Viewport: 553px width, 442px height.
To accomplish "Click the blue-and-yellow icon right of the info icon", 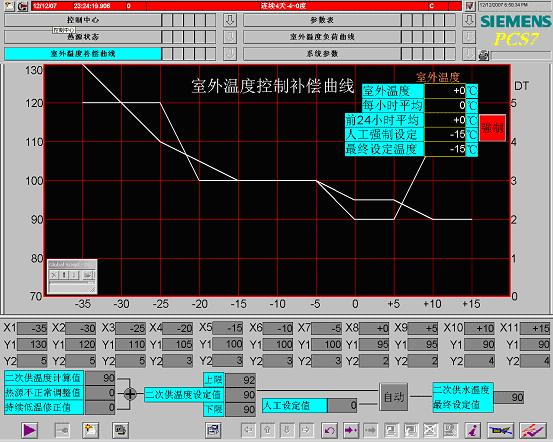I will click(x=500, y=430).
